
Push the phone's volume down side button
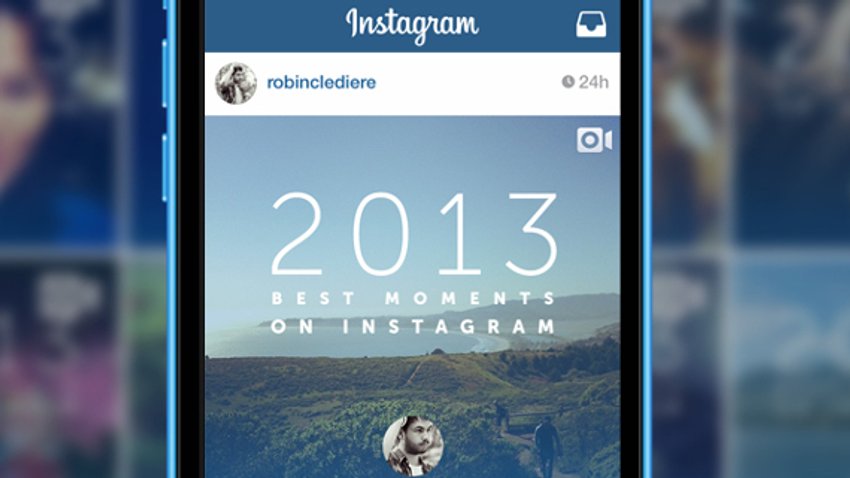tap(164, 168)
